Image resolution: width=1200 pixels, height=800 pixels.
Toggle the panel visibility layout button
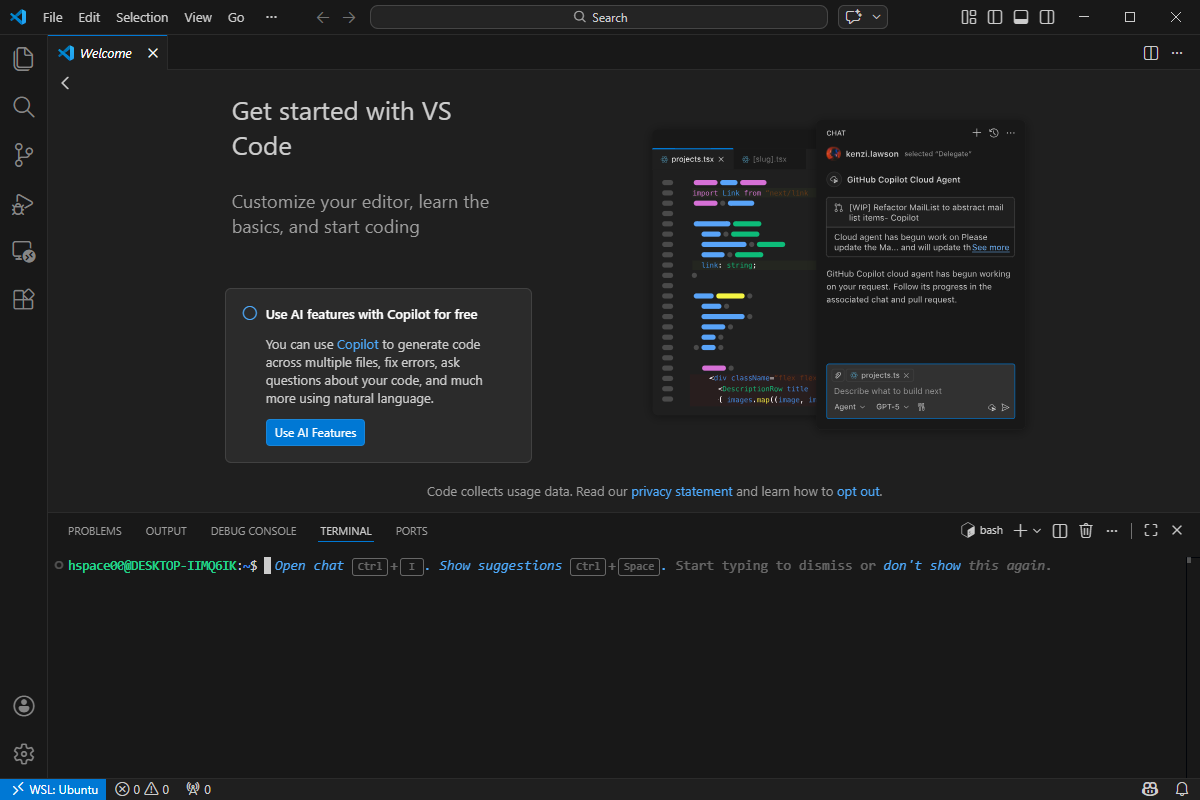[x=1020, y=17]
